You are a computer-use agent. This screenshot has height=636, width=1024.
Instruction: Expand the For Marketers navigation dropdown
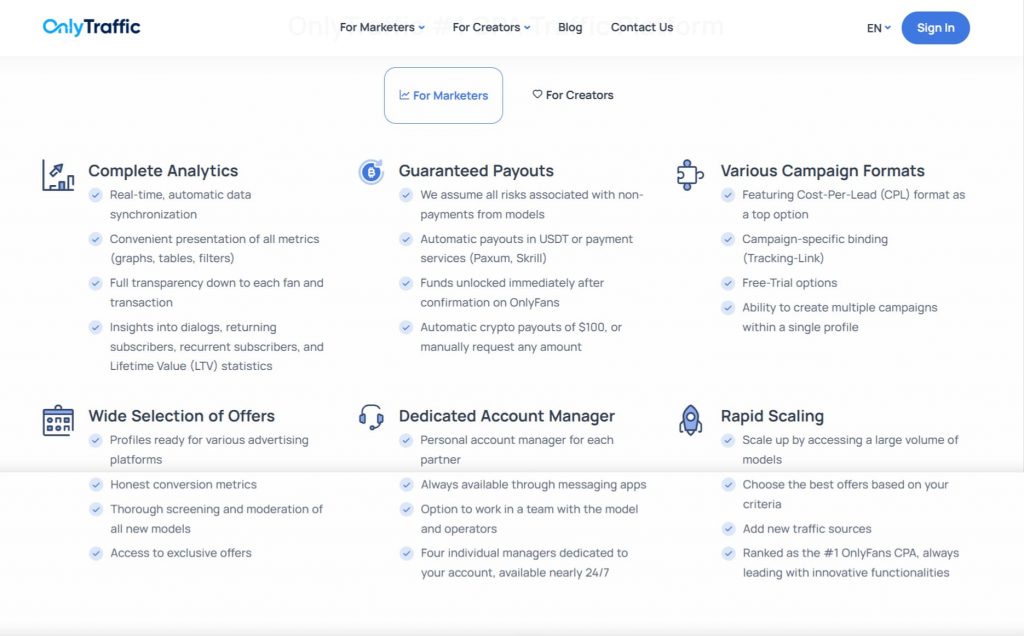(382, 27)
